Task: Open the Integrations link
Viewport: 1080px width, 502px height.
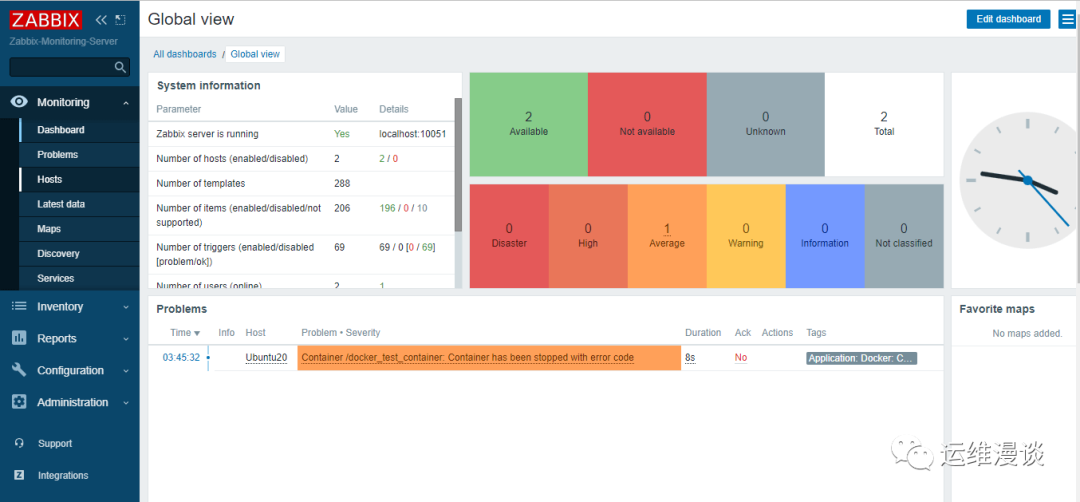Action: click(63, 475)
